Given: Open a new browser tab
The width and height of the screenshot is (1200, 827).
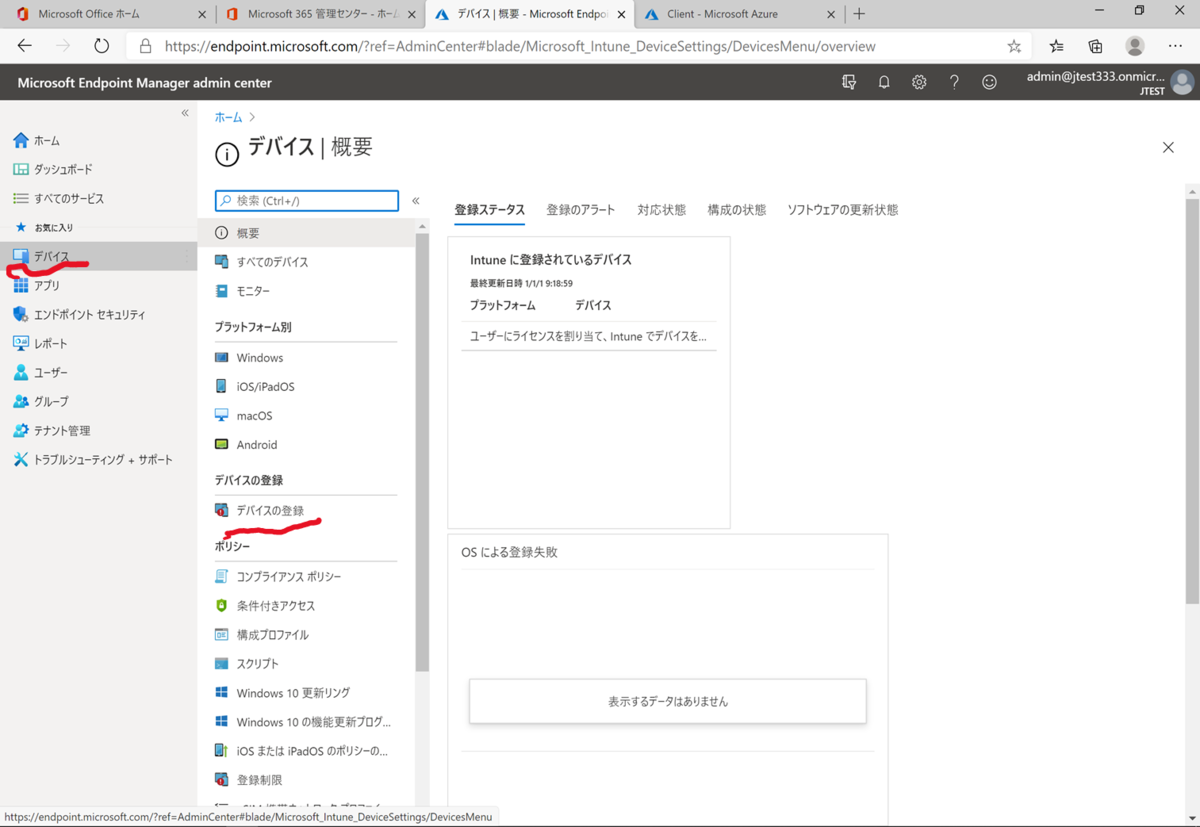Looking at the screenshot, I should tap(859, 14).
